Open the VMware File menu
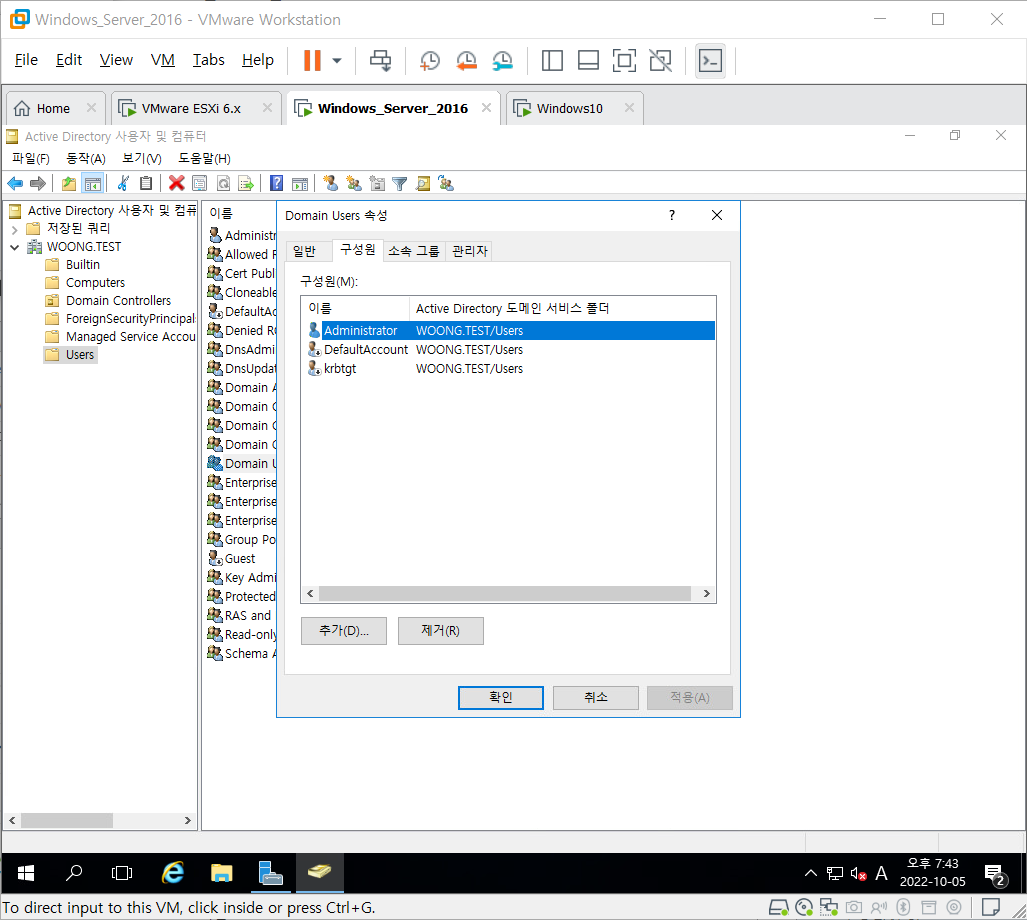1027x920 pixels. 26,60
